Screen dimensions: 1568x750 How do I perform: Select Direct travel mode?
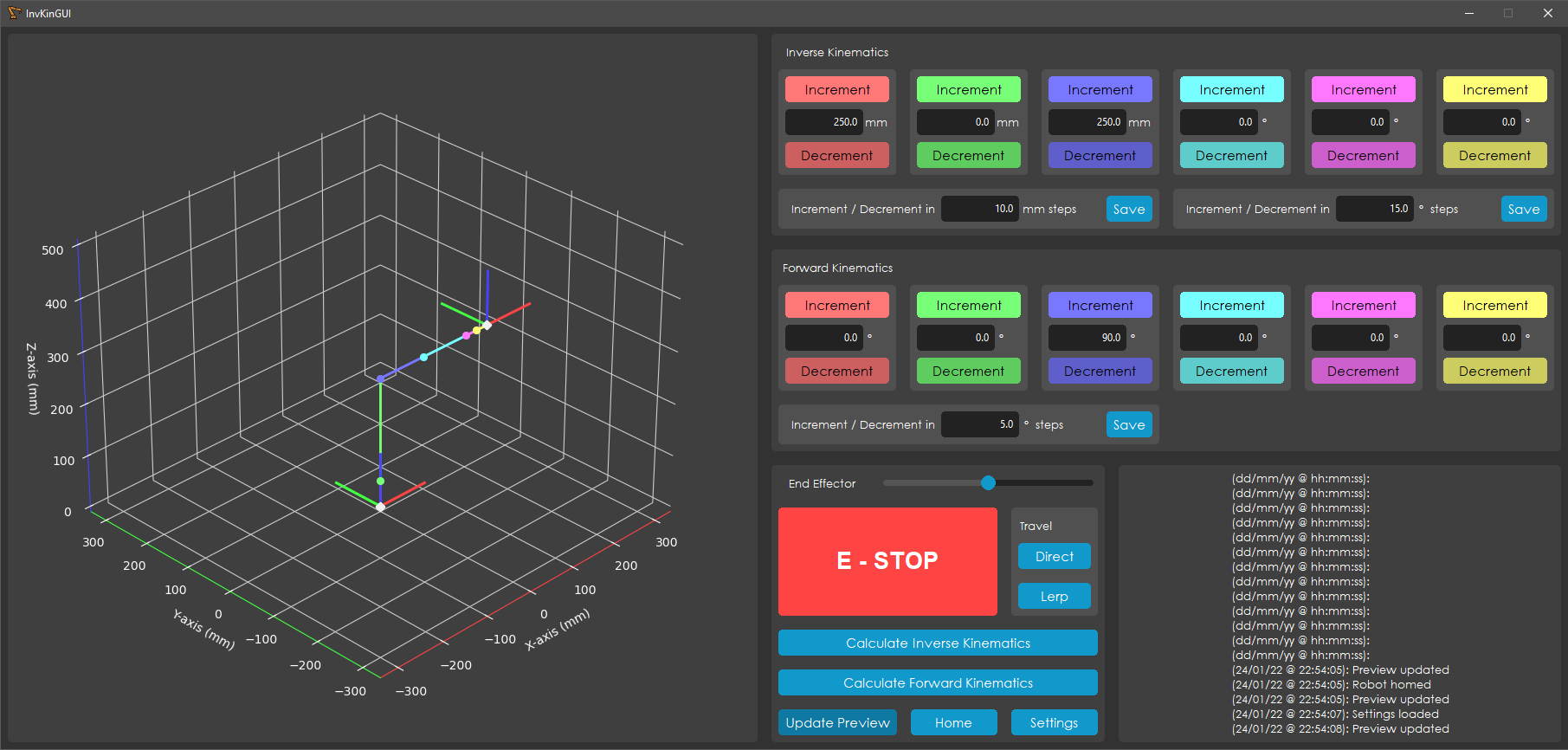pos(1054,556)
